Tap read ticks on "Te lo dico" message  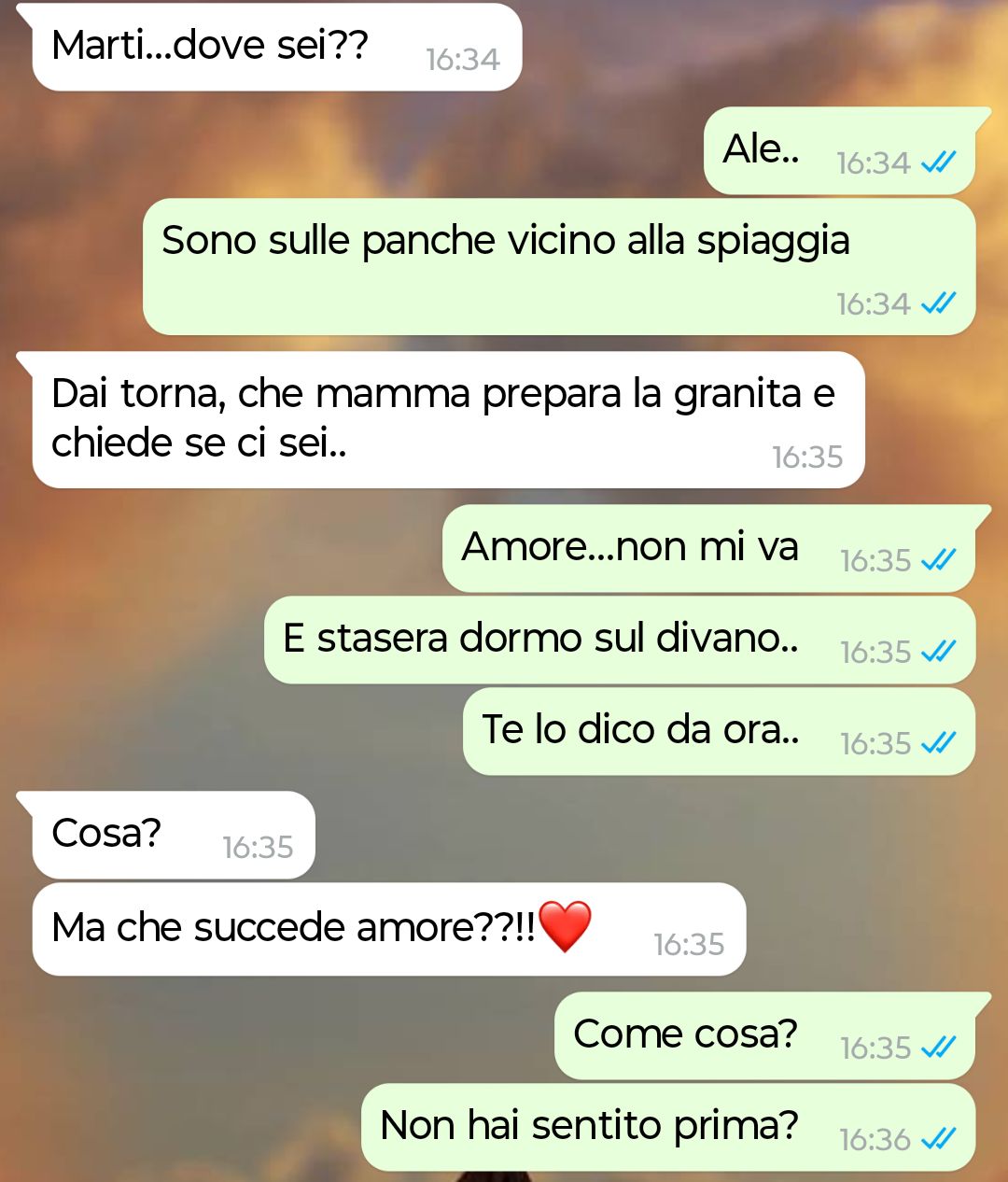pos(938,743)
